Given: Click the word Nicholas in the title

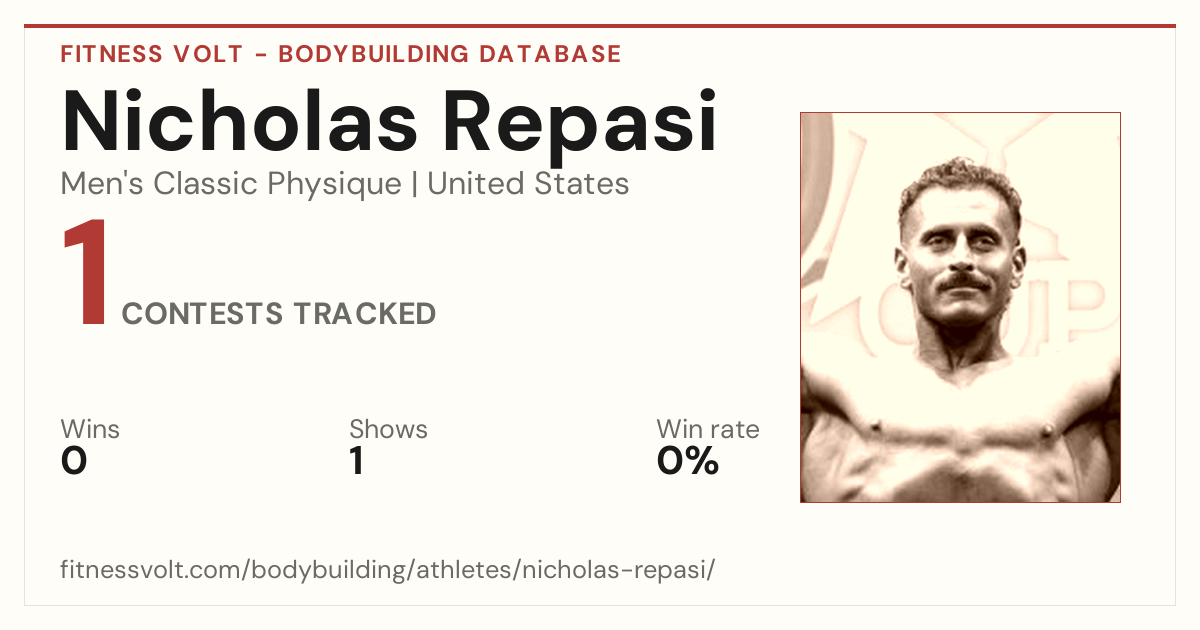Looking at the screenshot, I should 240,121.
